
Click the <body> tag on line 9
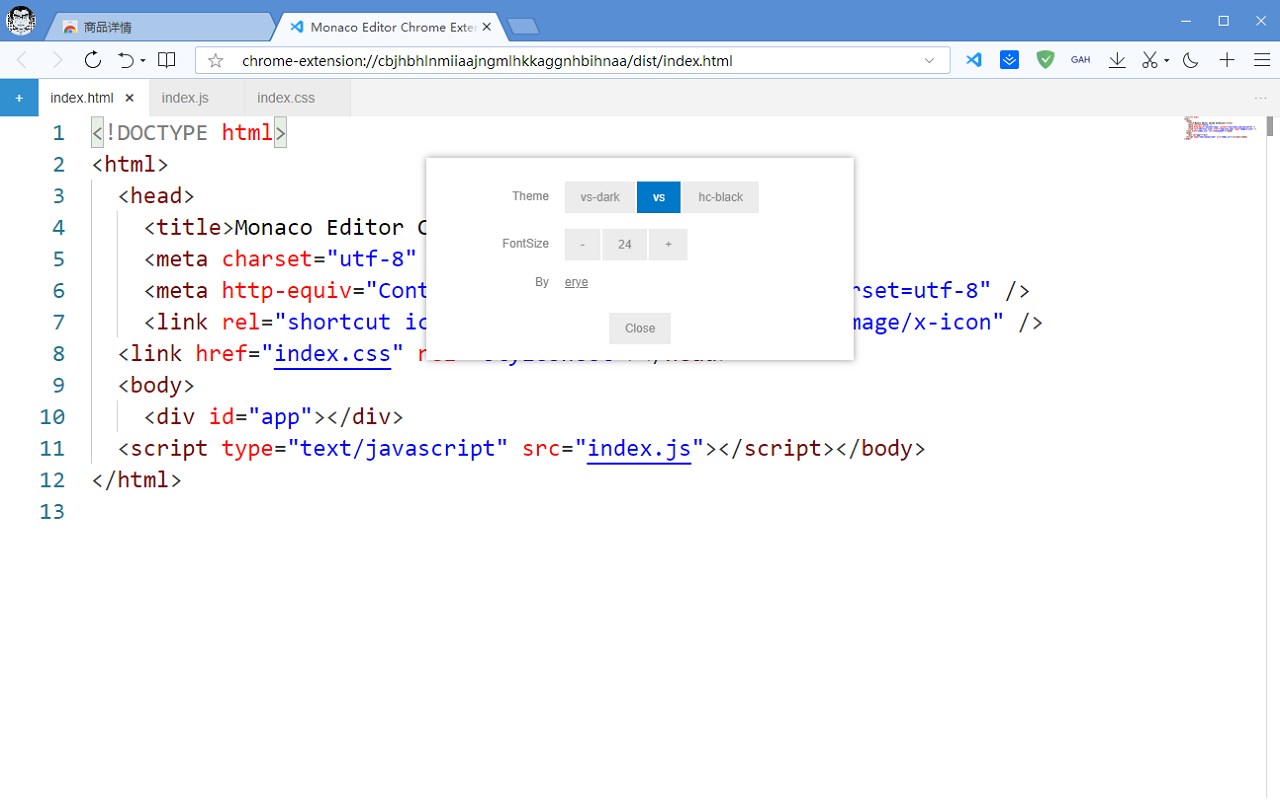(156, 385)
